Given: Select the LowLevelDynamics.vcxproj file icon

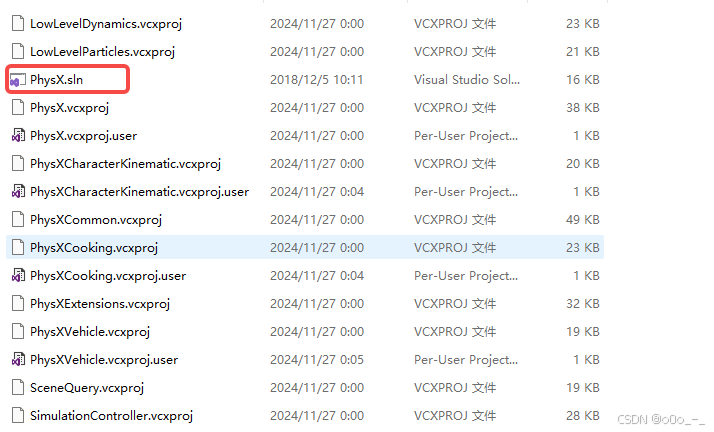Looking at the screenshot, I should coord(18,24).
